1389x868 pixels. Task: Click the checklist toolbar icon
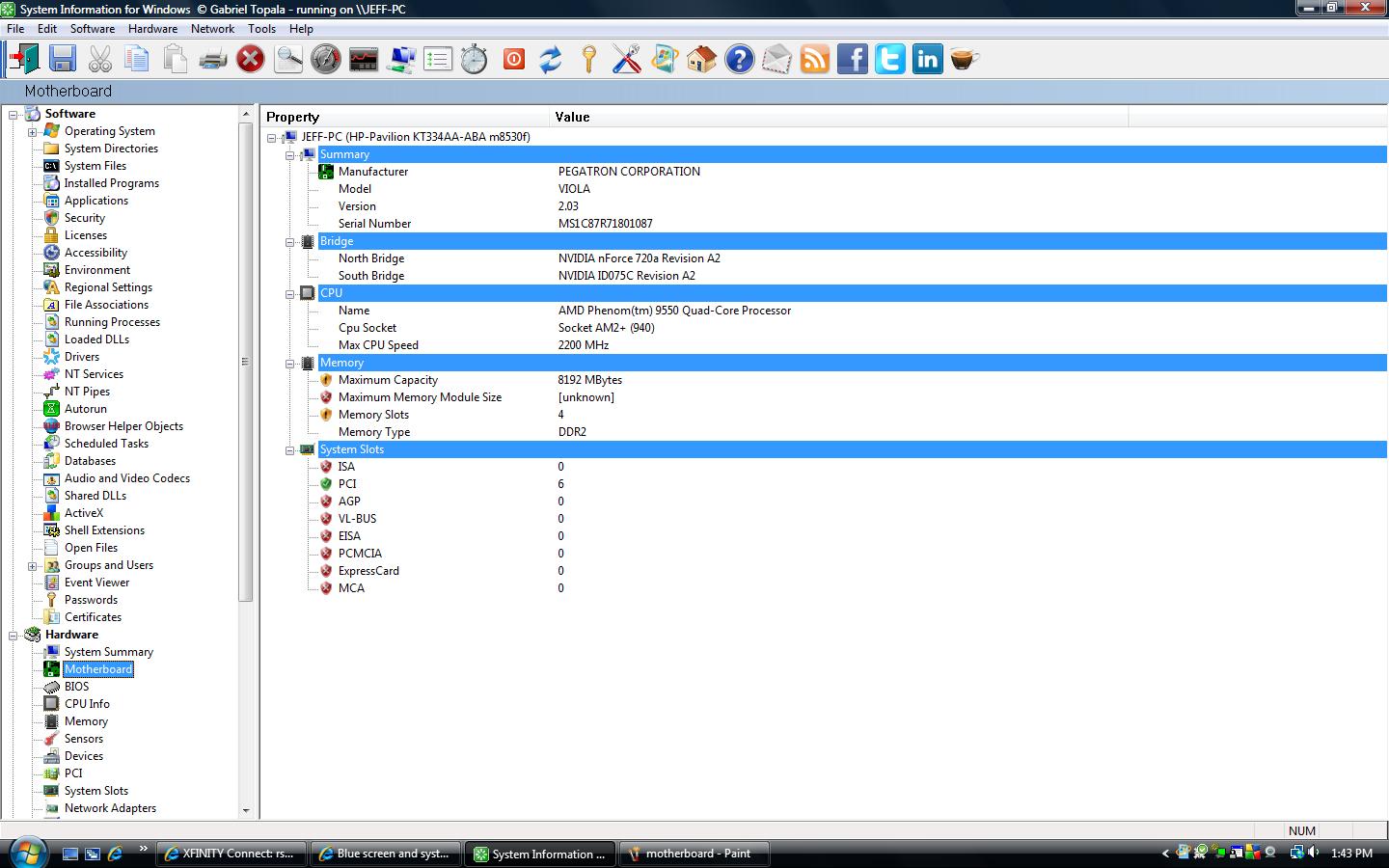click(x=438, y=60)
